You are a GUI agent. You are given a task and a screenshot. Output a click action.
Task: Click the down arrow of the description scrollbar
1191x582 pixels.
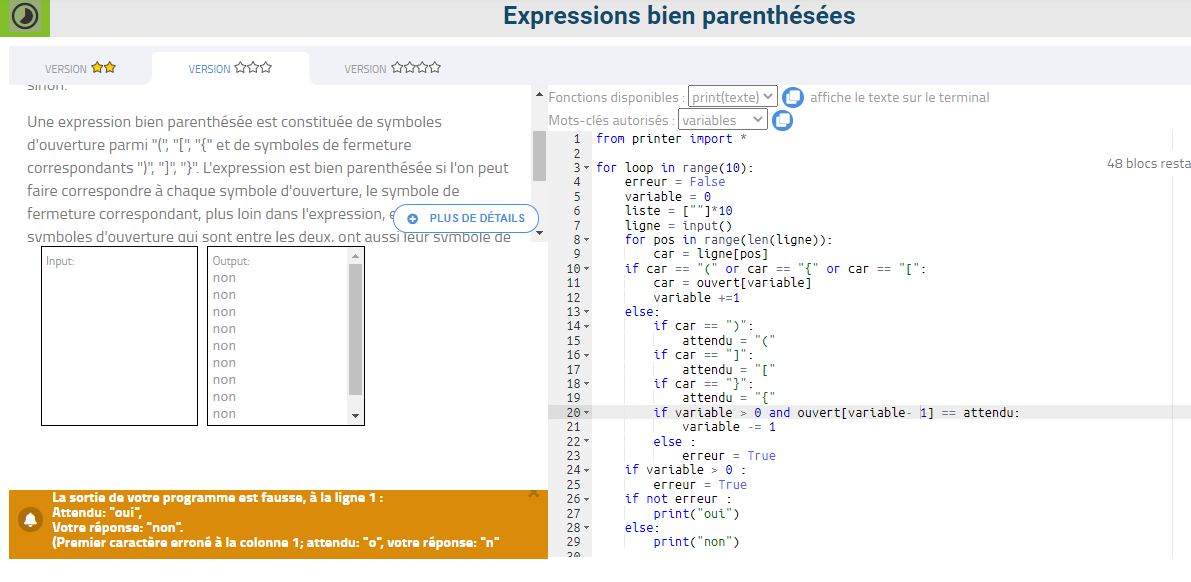(x=539, y=233)
